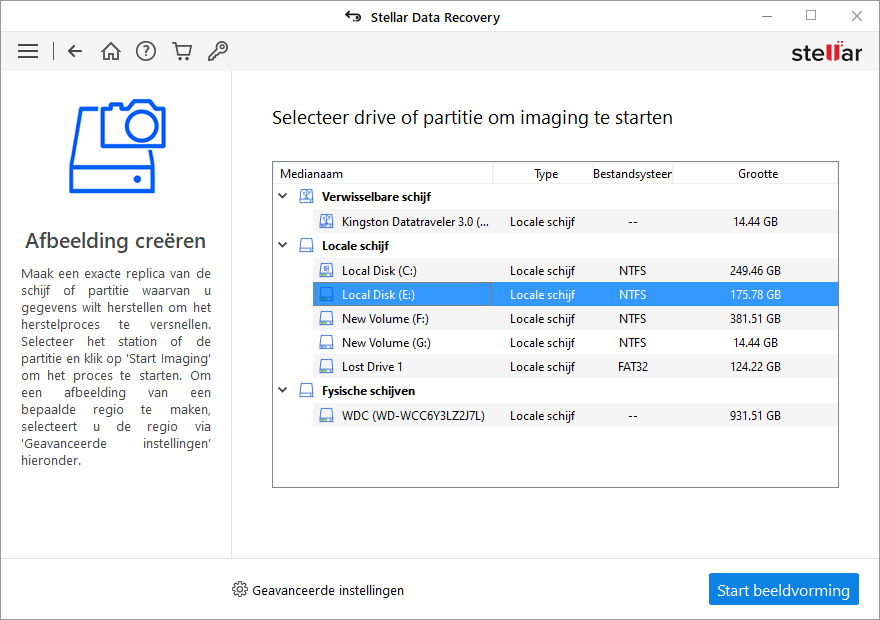Screen dimensions: 880x620
Task: Click the Local Disk (C:) drive icon
Action: [326, 270]
